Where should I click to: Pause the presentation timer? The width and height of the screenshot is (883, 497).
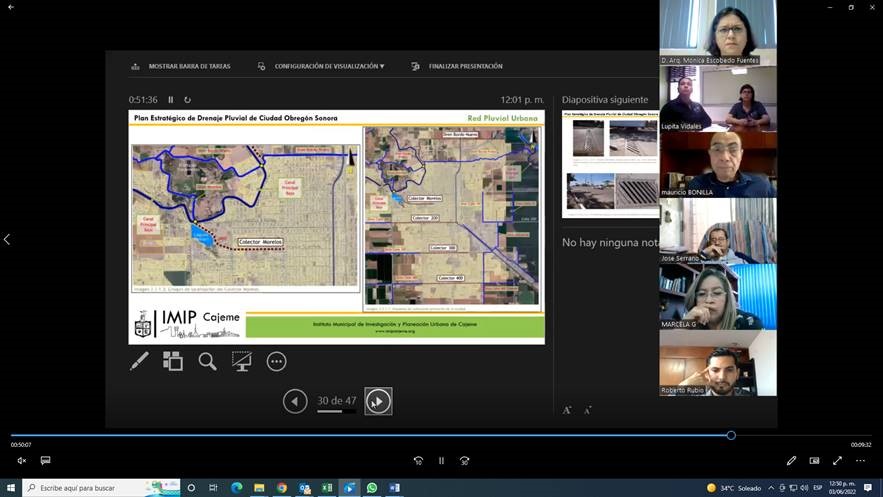coord(170,100)
